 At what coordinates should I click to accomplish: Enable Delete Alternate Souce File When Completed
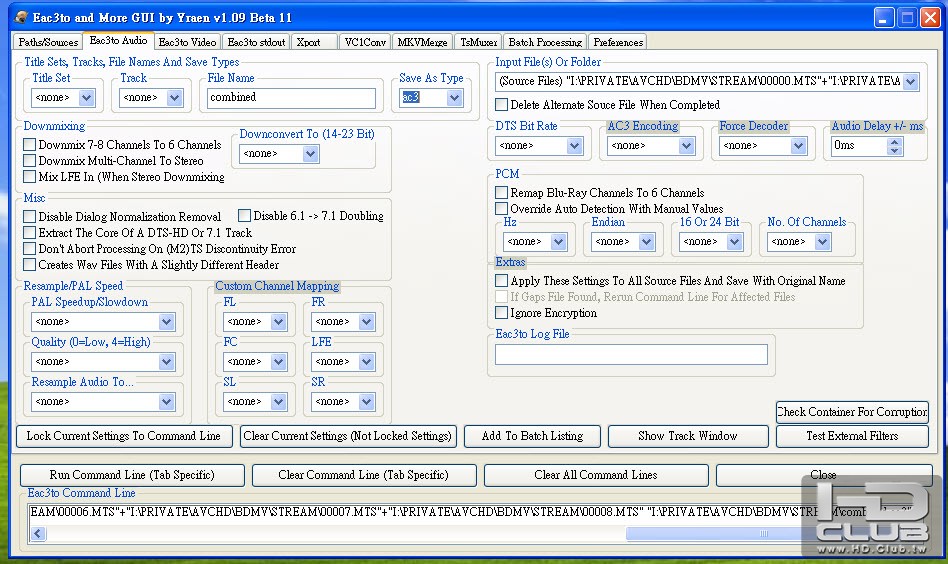501,105
